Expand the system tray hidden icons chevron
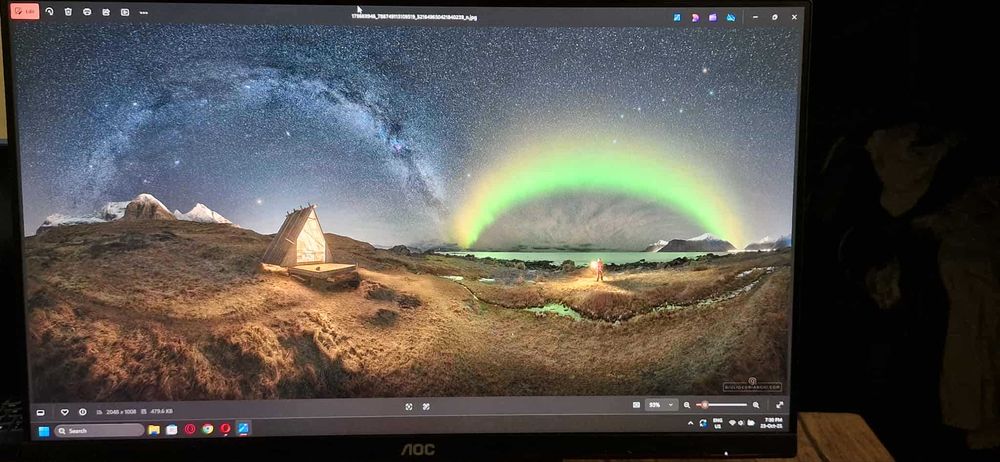Image resolution: width=1000 pixels, height=462 pixels. pos(690,423)
